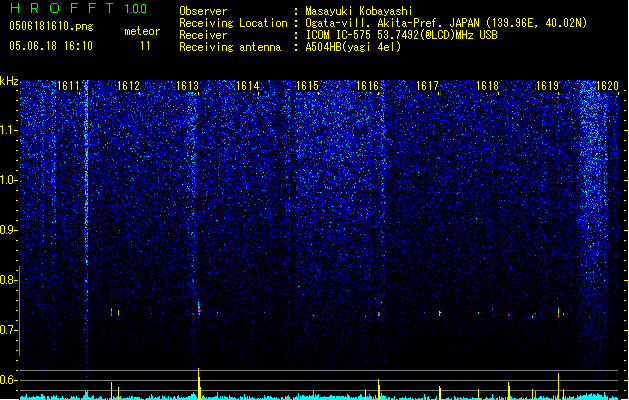Click the 0.7 kHz frequency label
Screen dimensions: 629x400
[9, 330]
